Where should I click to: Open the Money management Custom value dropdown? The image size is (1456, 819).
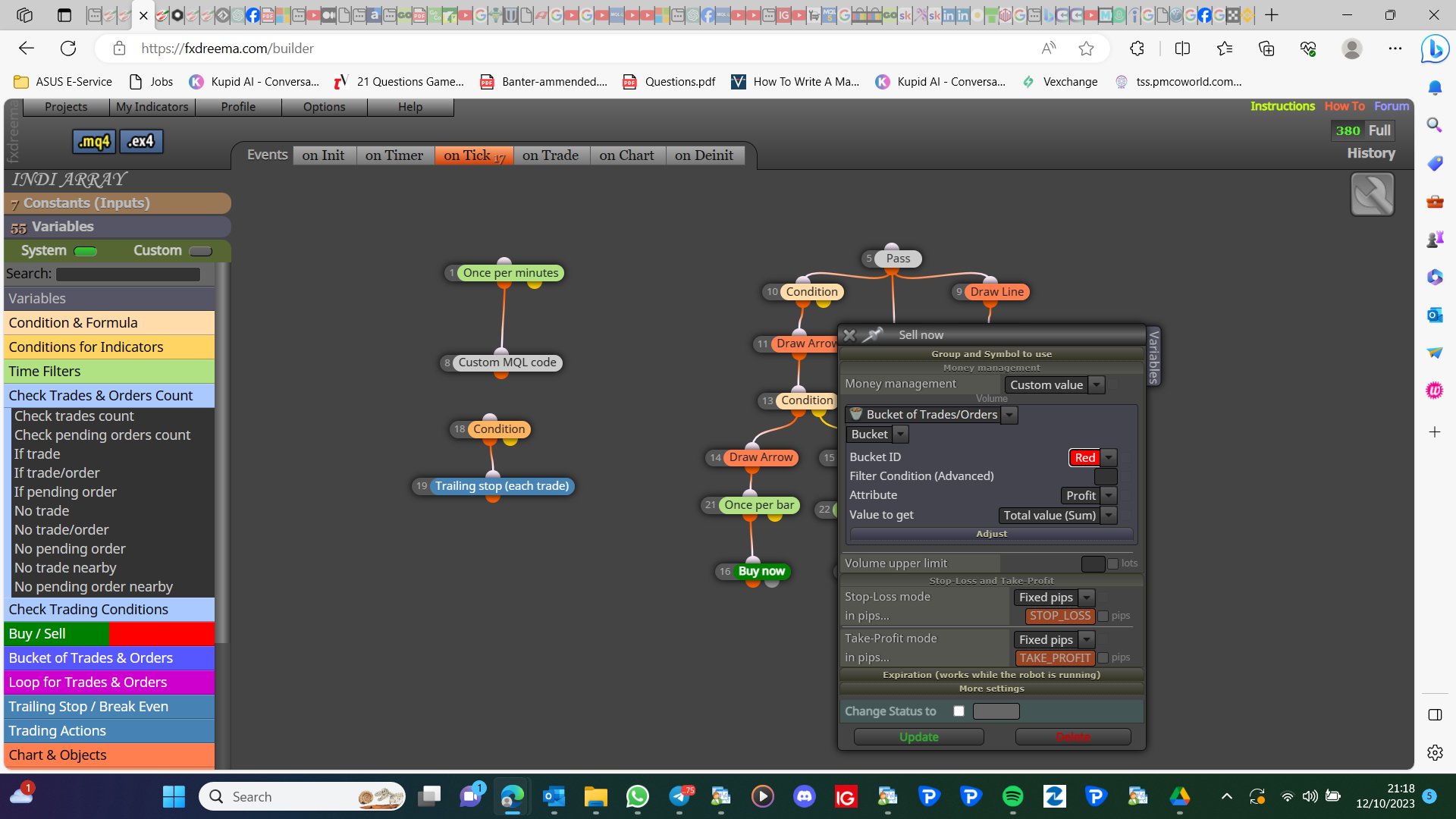[x=1054, y=385]
